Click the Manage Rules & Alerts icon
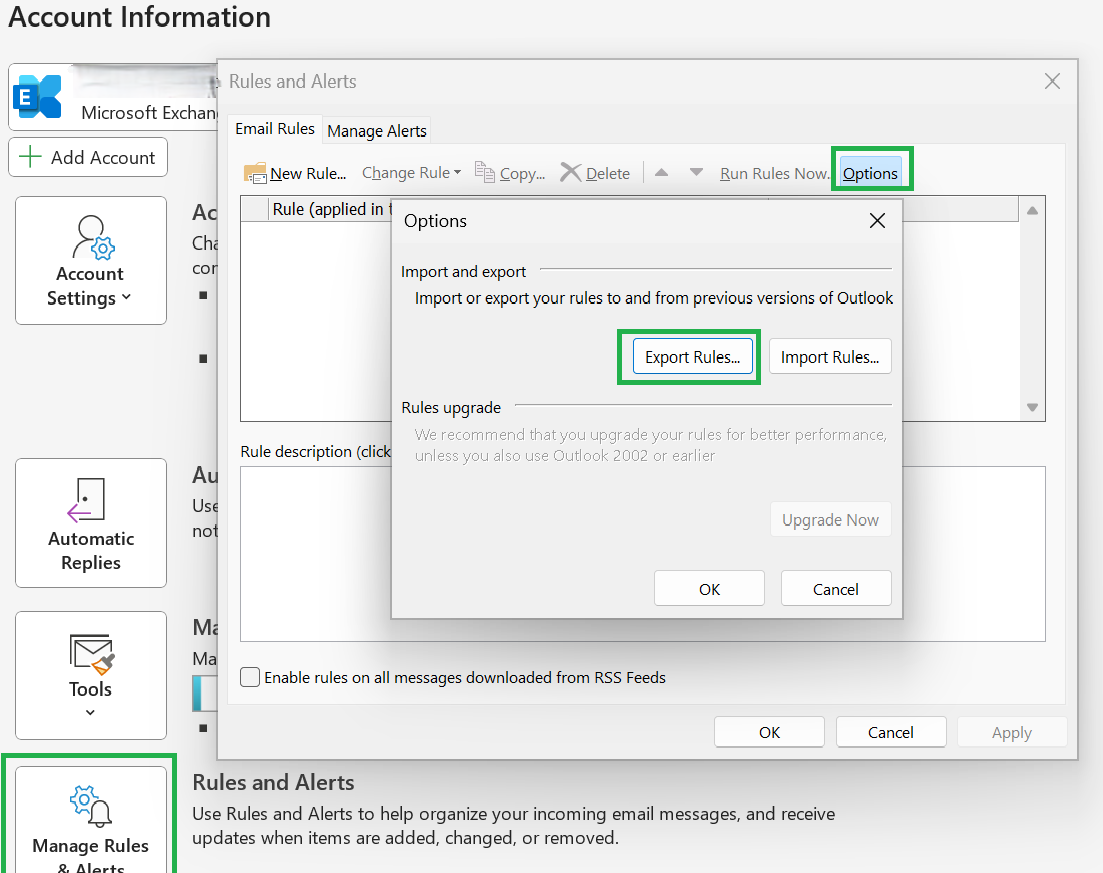1103x873 pixels. [x=91, y=806]
